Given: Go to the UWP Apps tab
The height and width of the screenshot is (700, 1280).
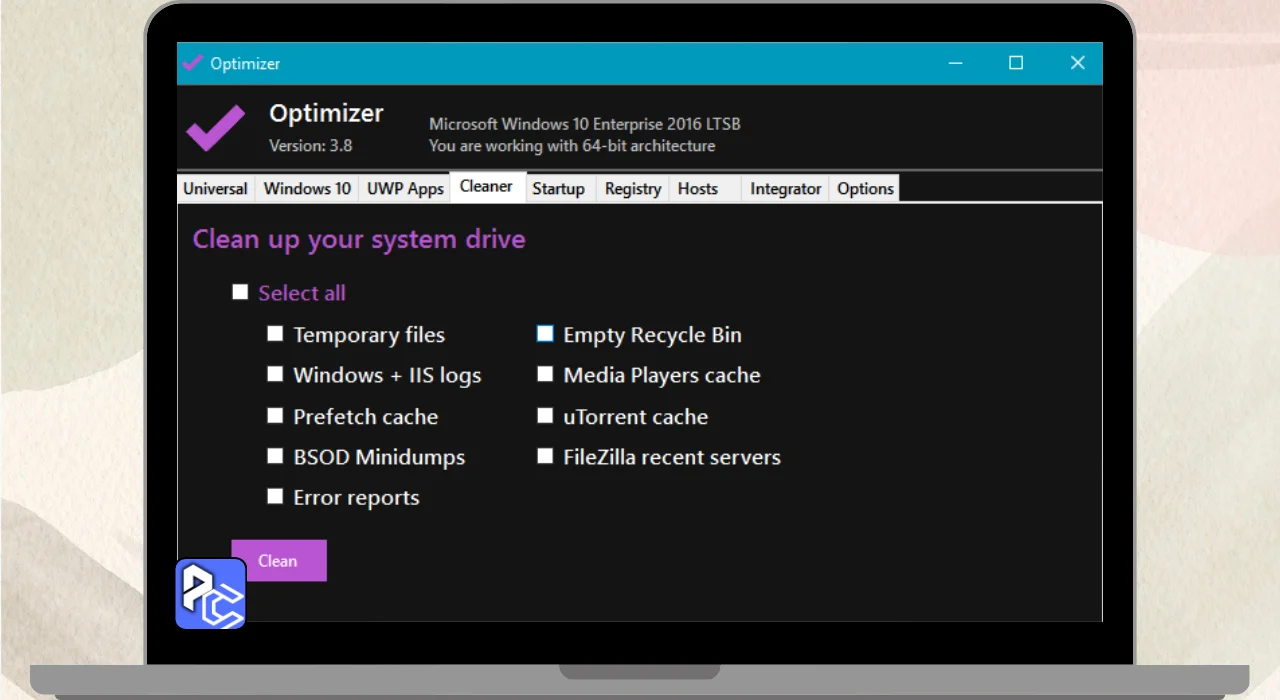Looking at the screenshot, I should [405, 189].
